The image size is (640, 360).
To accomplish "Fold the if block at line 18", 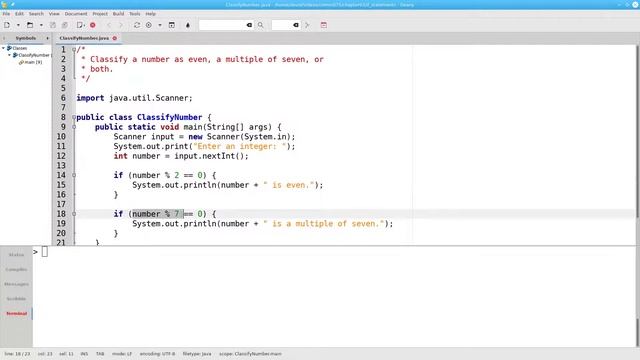I will click(x=74, y=214).
